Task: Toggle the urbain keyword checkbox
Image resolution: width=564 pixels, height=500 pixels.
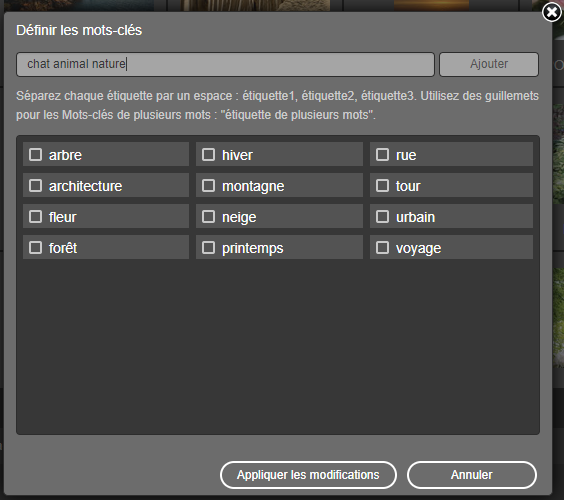Action: (x=382, y=217)
